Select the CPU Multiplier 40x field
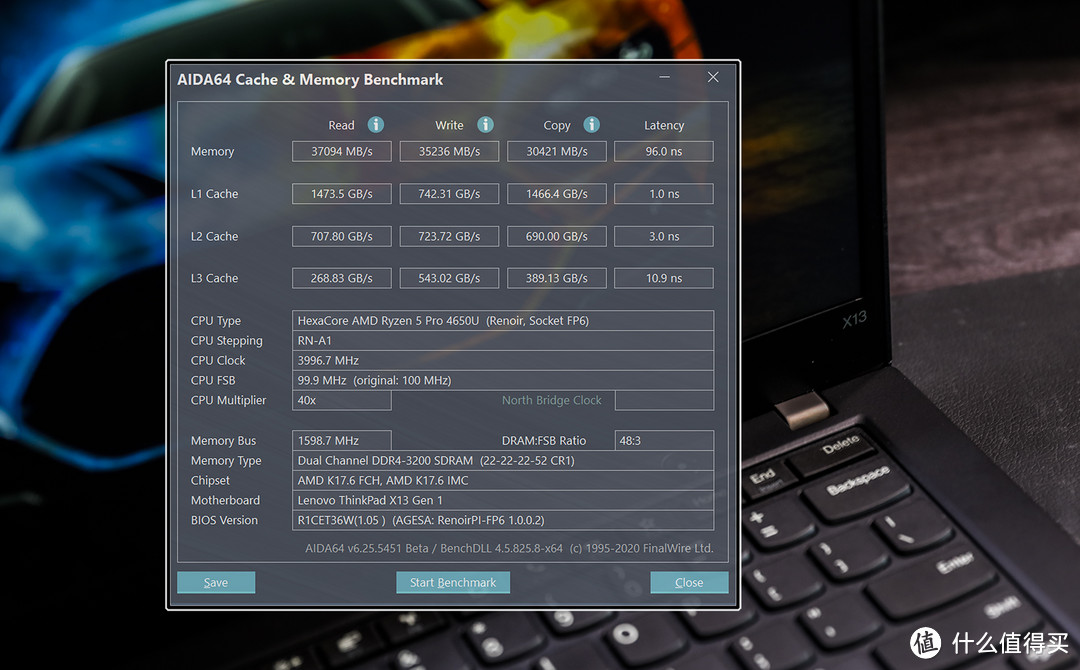Image resolution: width=1080 pixels, height=670 pixels. click(x=341, y=400)
